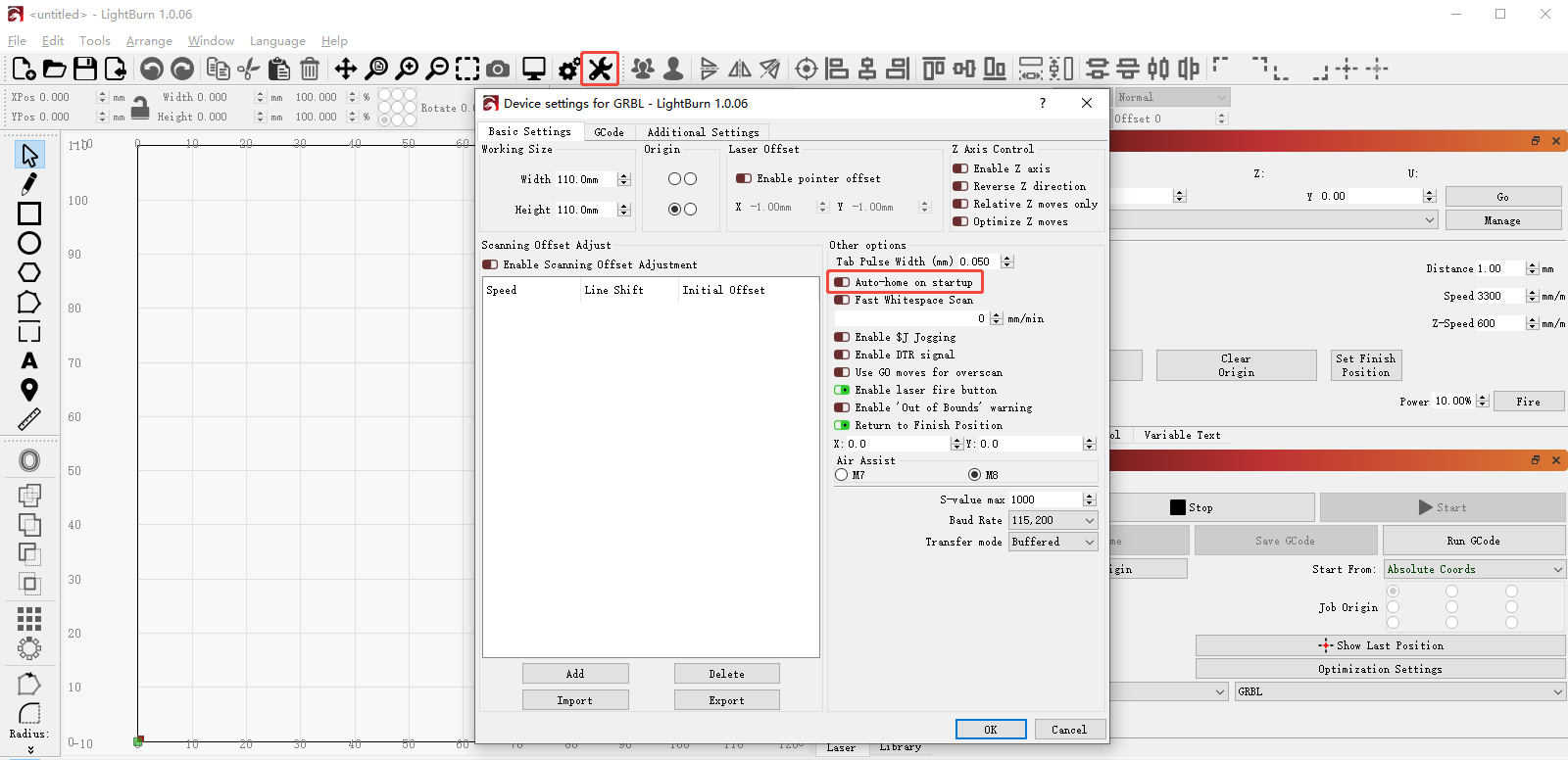This screenshot has height=760, width=1568.
Task: Open the GRBL device dropdown in main window
Action: pyautogui.click(x=1400, y=691)
